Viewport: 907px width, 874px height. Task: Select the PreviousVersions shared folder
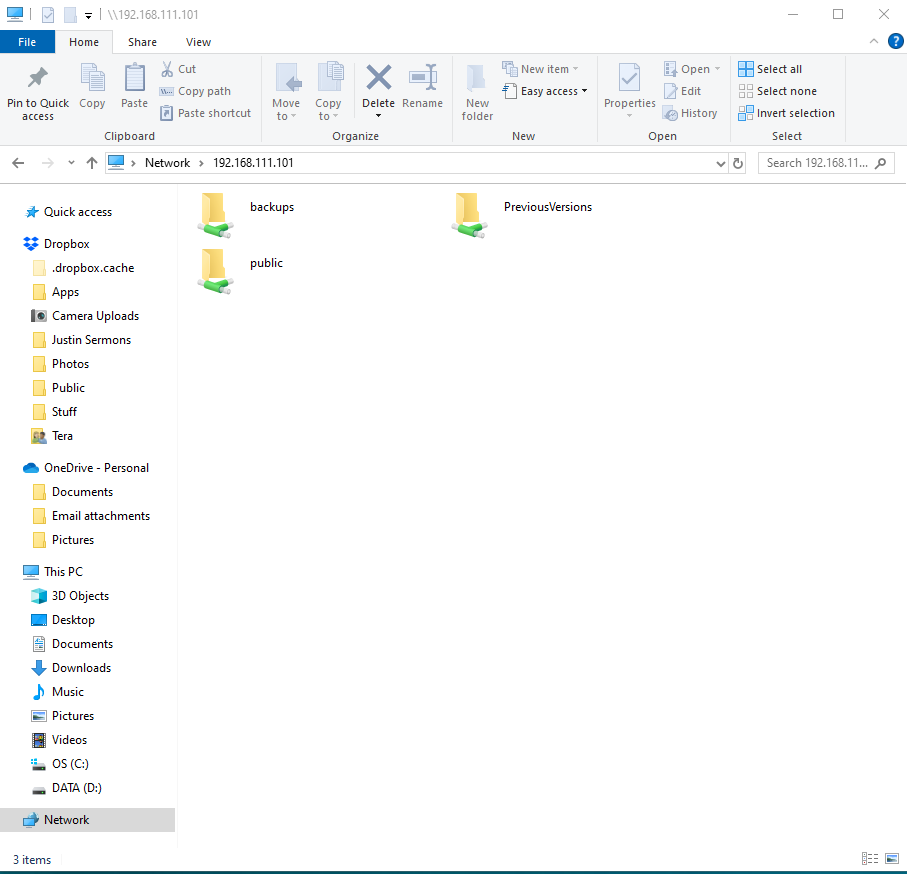(521, 215)
